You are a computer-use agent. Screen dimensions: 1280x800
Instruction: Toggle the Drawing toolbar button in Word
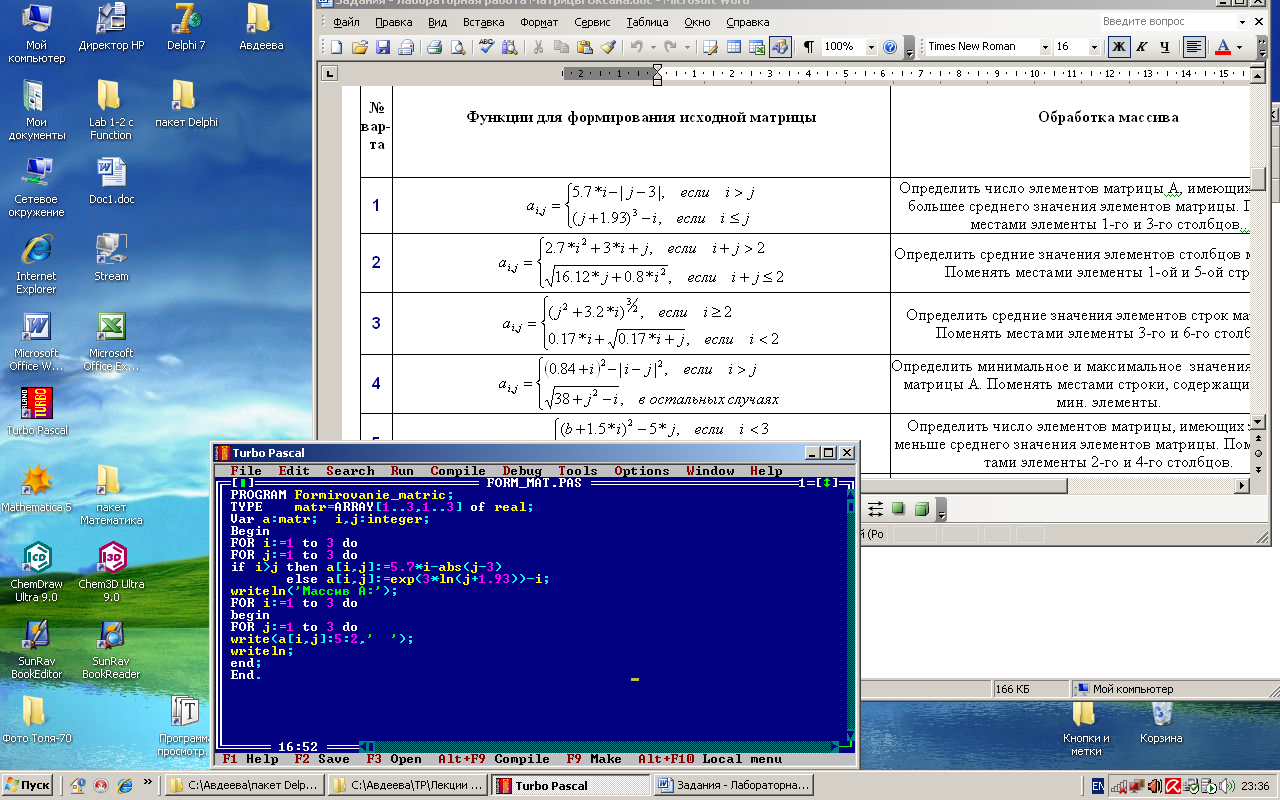[780, 47]
